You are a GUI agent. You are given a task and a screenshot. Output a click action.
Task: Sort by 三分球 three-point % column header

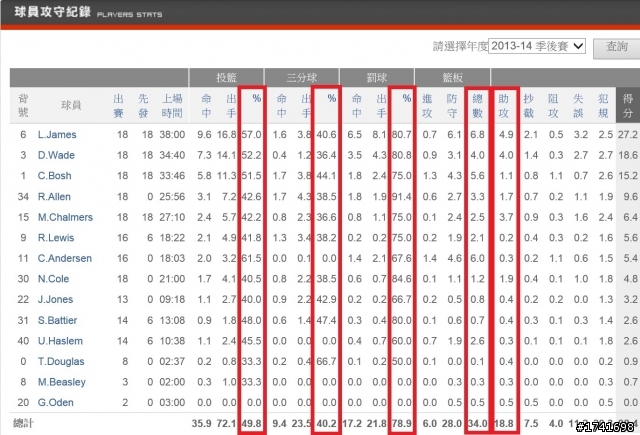tap(331, 98)
